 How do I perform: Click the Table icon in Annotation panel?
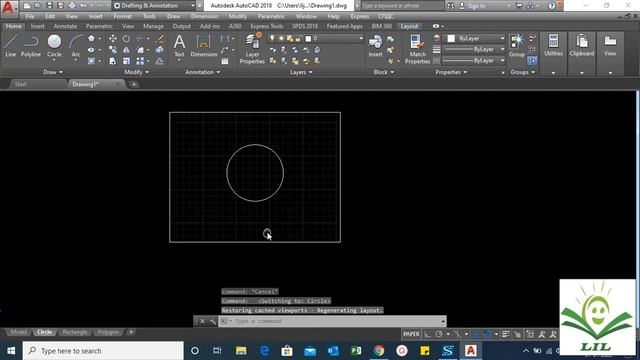pos(225,61)
